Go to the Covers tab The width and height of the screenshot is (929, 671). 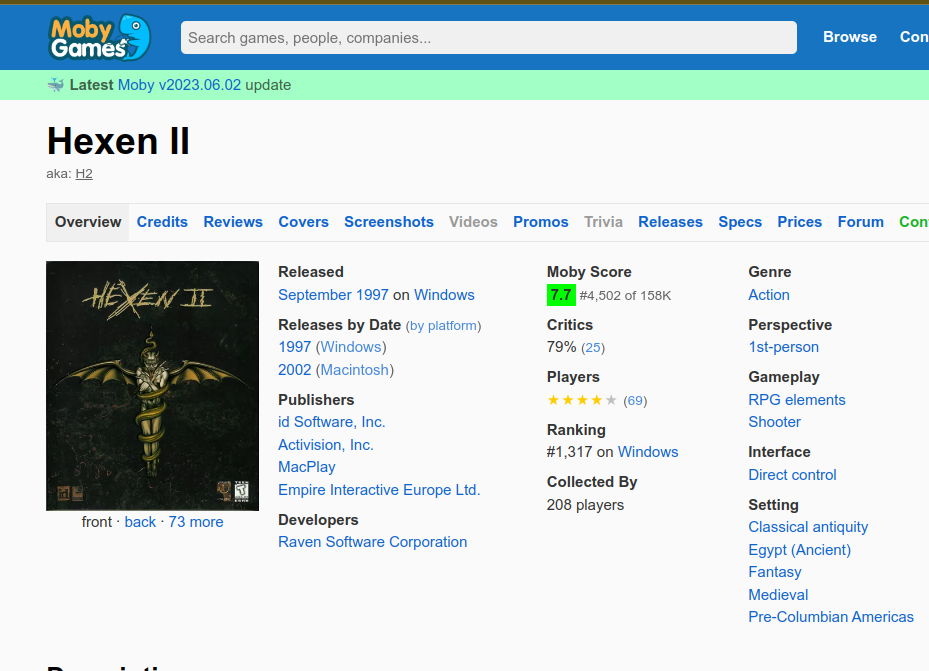(303, 222)
